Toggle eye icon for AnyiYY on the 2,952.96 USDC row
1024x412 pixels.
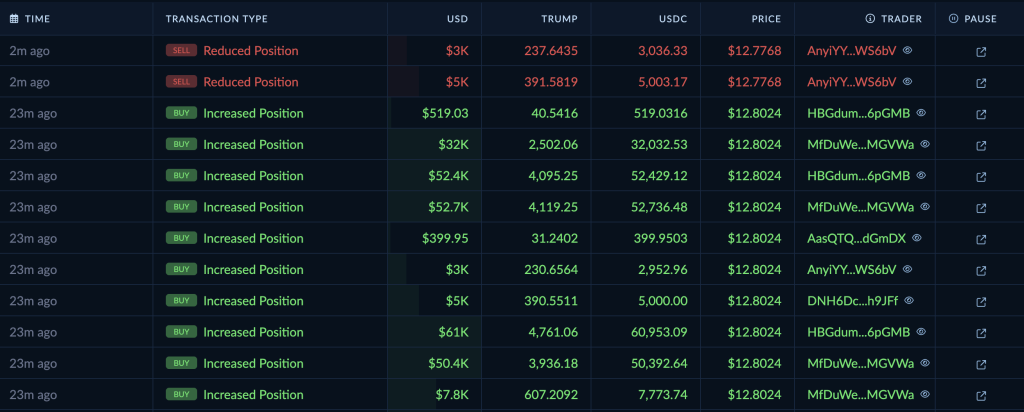(907, 269)
